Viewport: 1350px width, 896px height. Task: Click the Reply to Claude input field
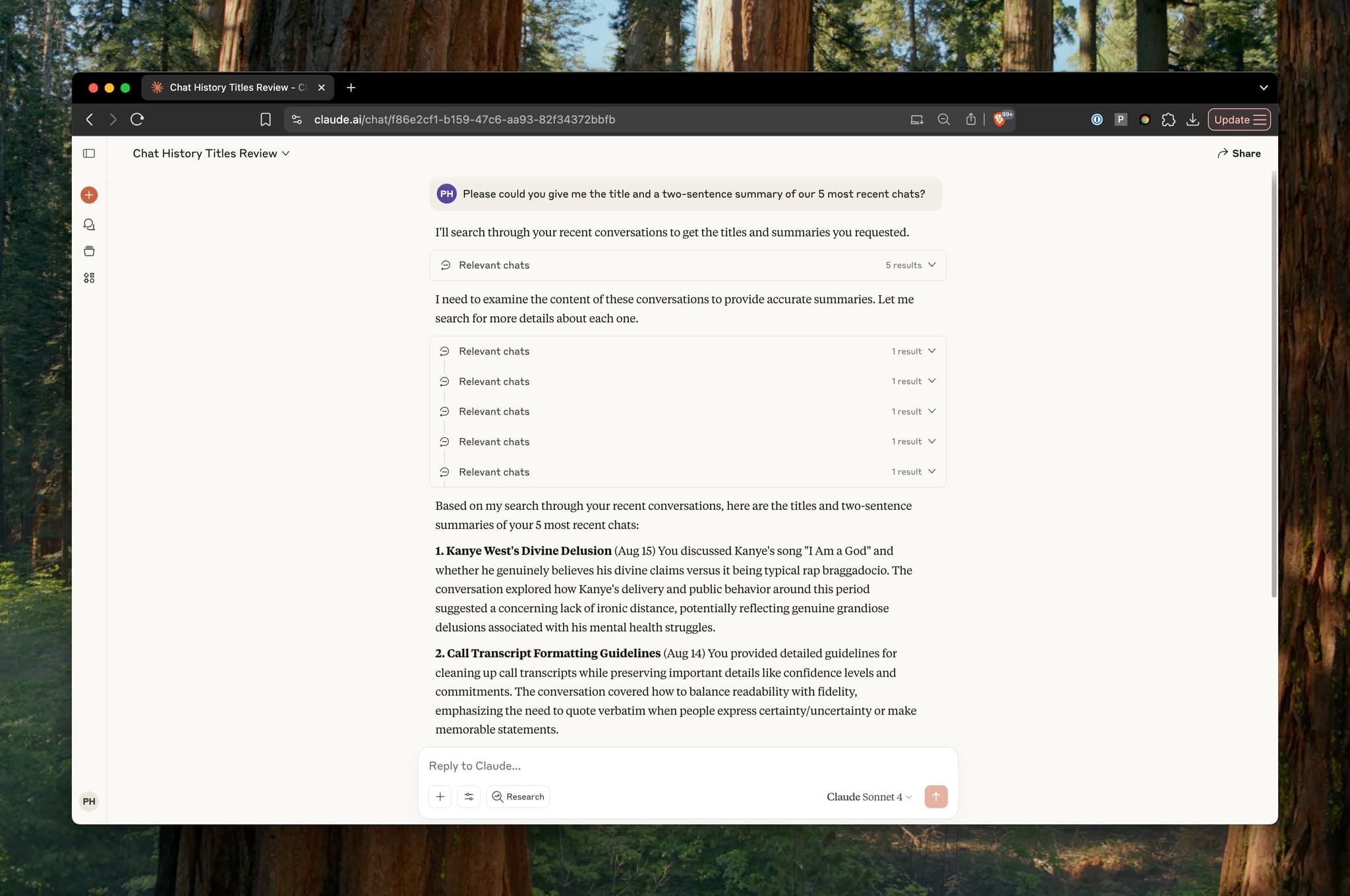pos(688,766)
